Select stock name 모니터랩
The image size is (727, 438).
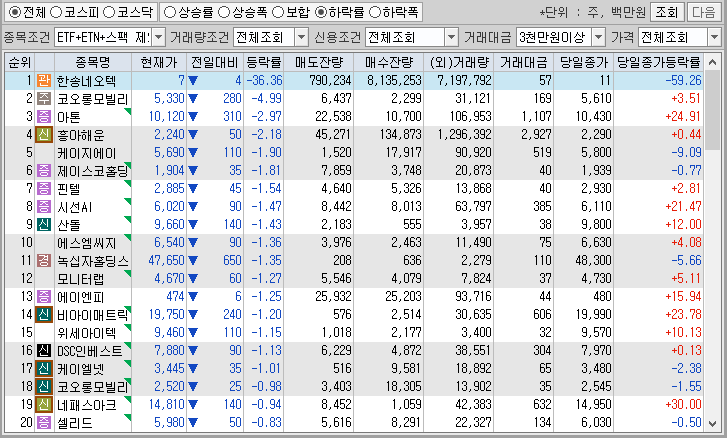pyautogui.click(x=80, y=279)
